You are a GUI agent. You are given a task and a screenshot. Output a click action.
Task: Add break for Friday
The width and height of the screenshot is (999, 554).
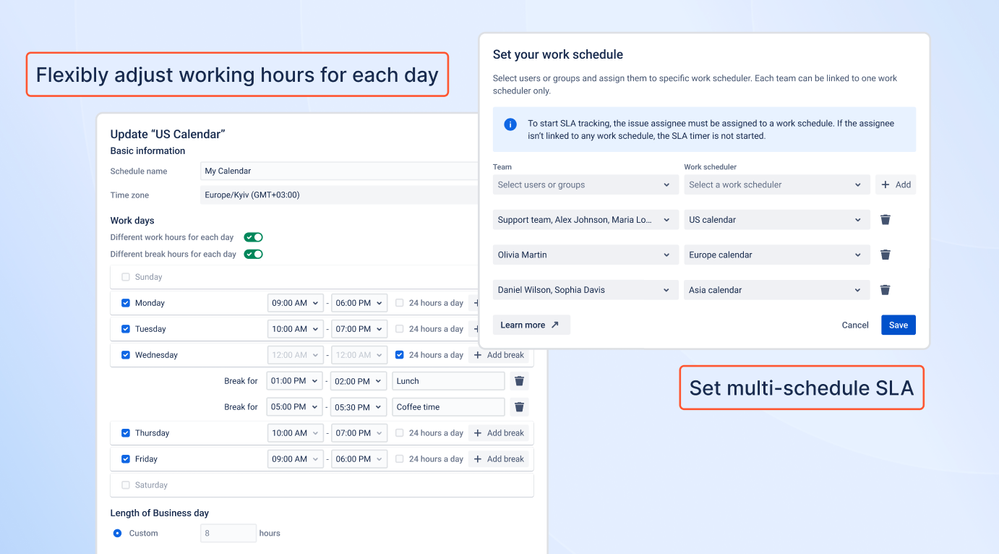pyautogui.click(x=499, y=459)
